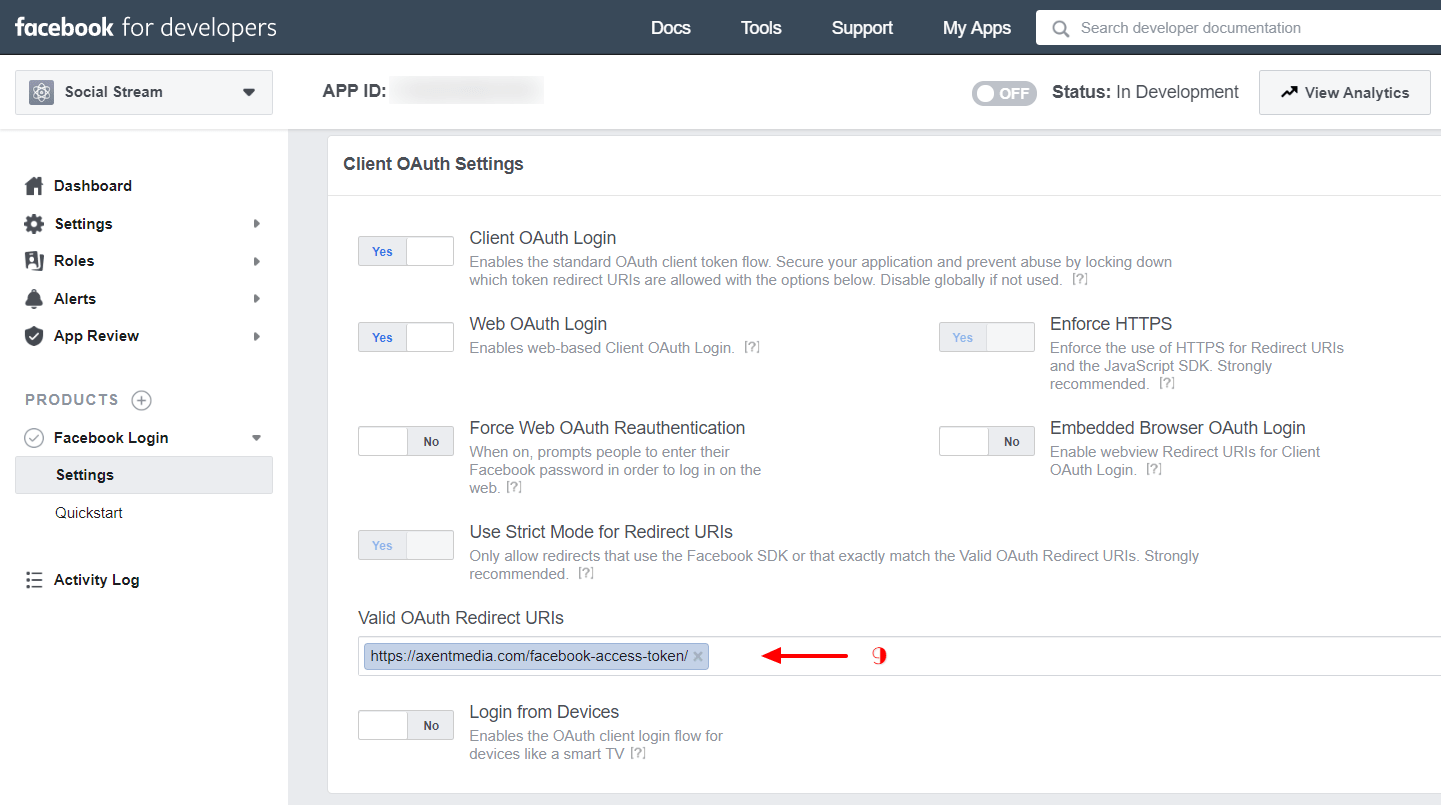The height and width of the screenshot is (805, 1441).
Task: Click the View Analytics trend arrow icon
Action: 1289,92
